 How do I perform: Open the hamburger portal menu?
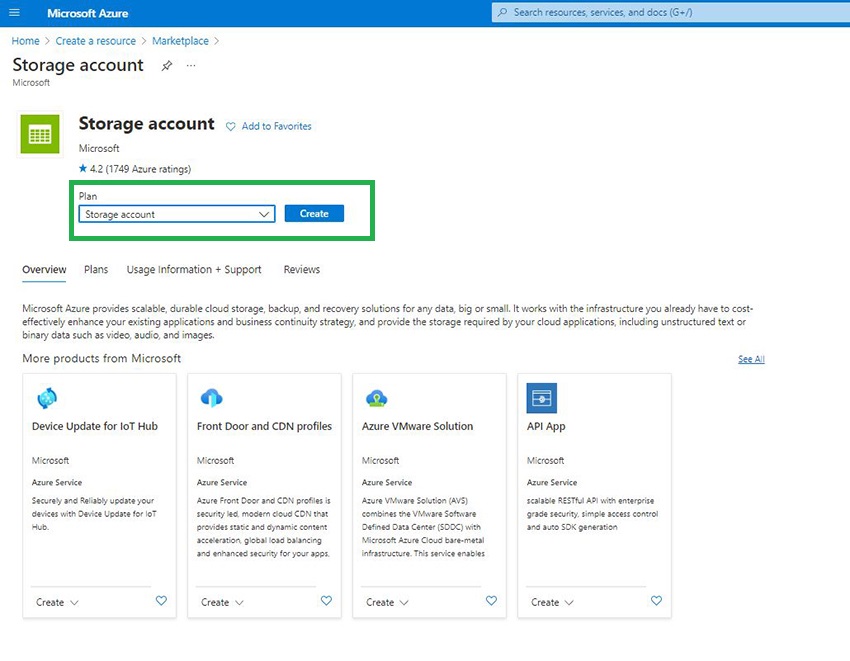[x=14, y=13]
